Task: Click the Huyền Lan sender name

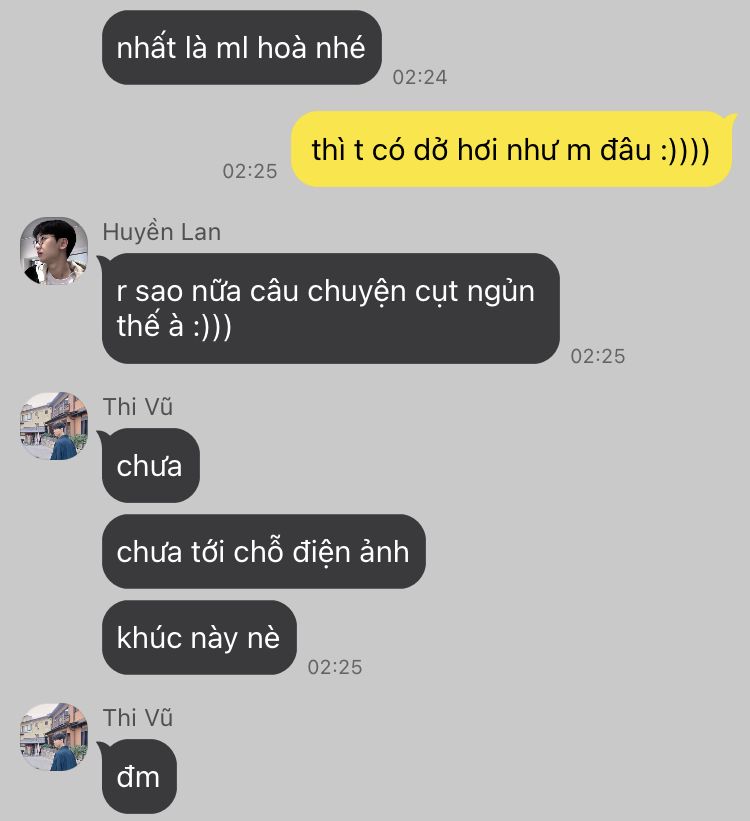Action: [x=162, y=232]
